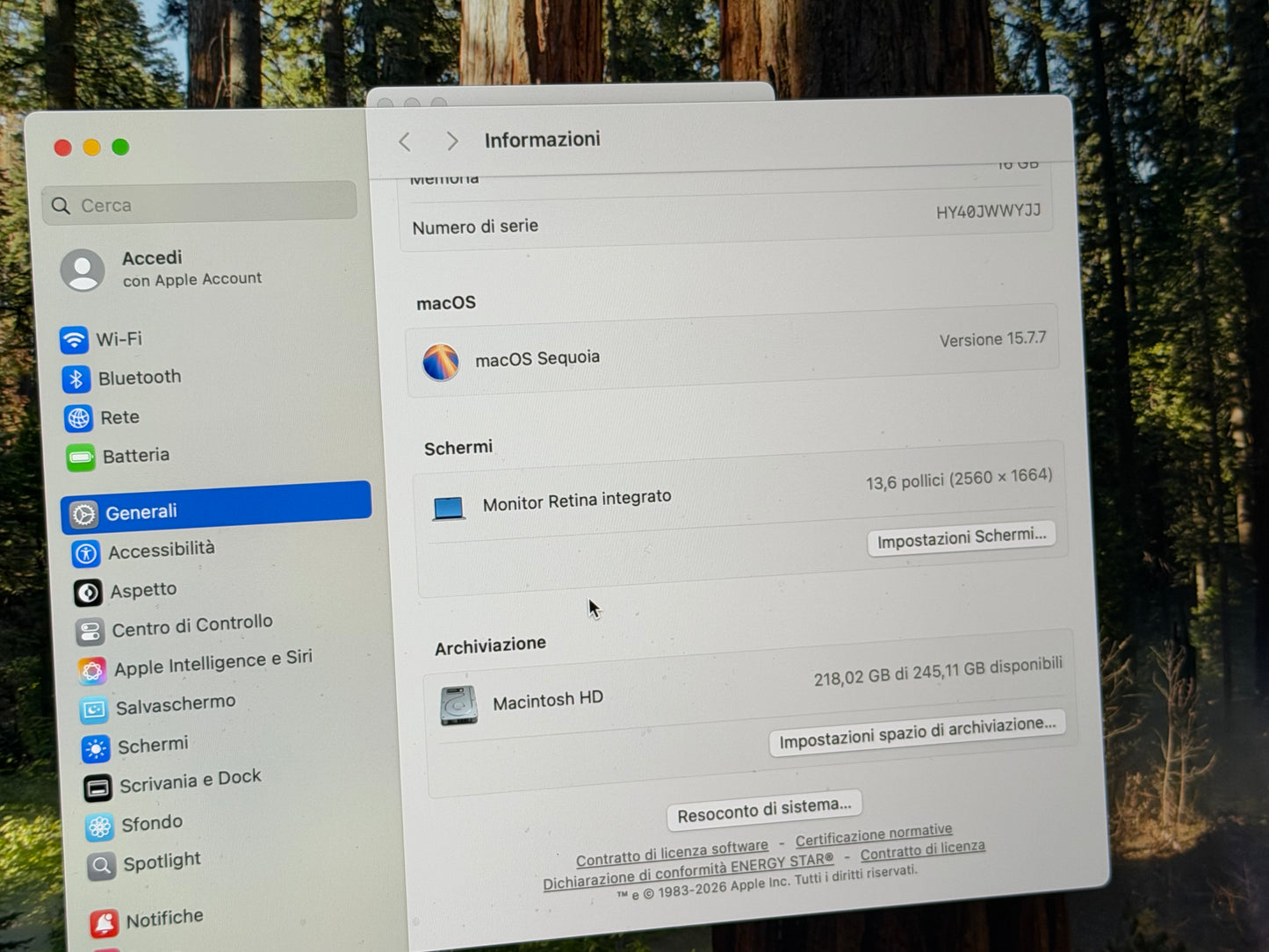
Task: Close the System Settings window
Action: click(62, 148)
